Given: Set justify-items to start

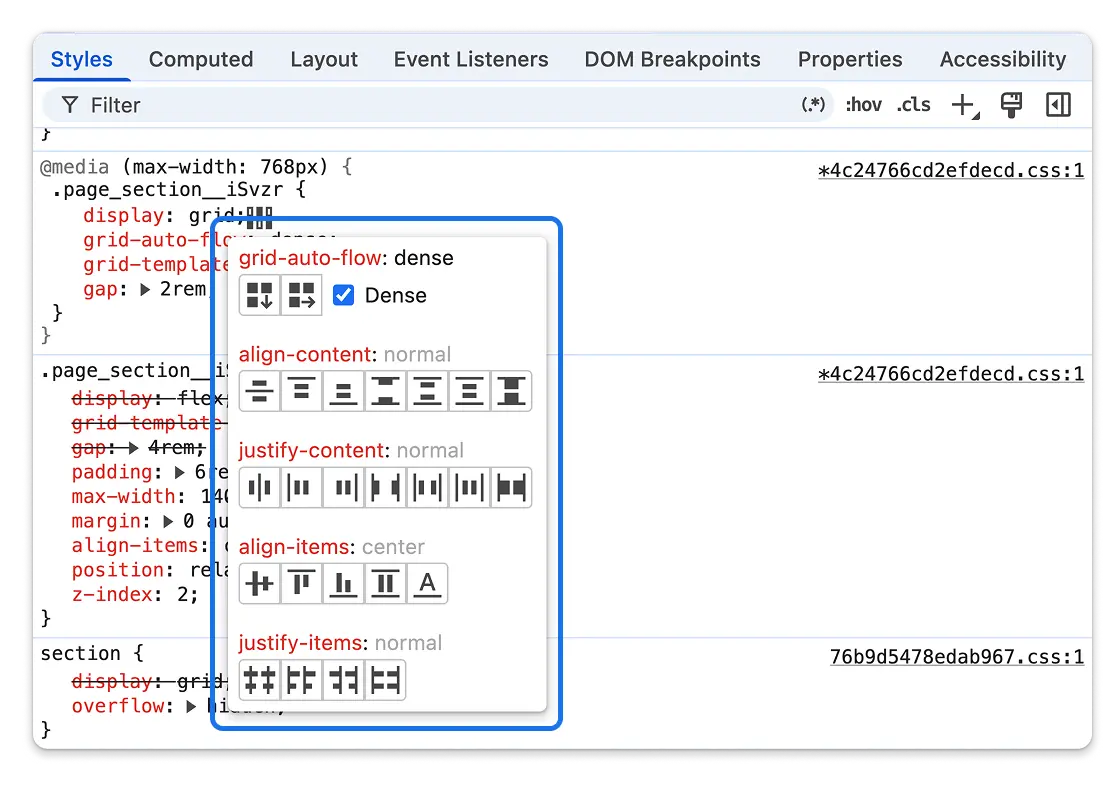Looking at the screenshot, I should coord(301,680).
